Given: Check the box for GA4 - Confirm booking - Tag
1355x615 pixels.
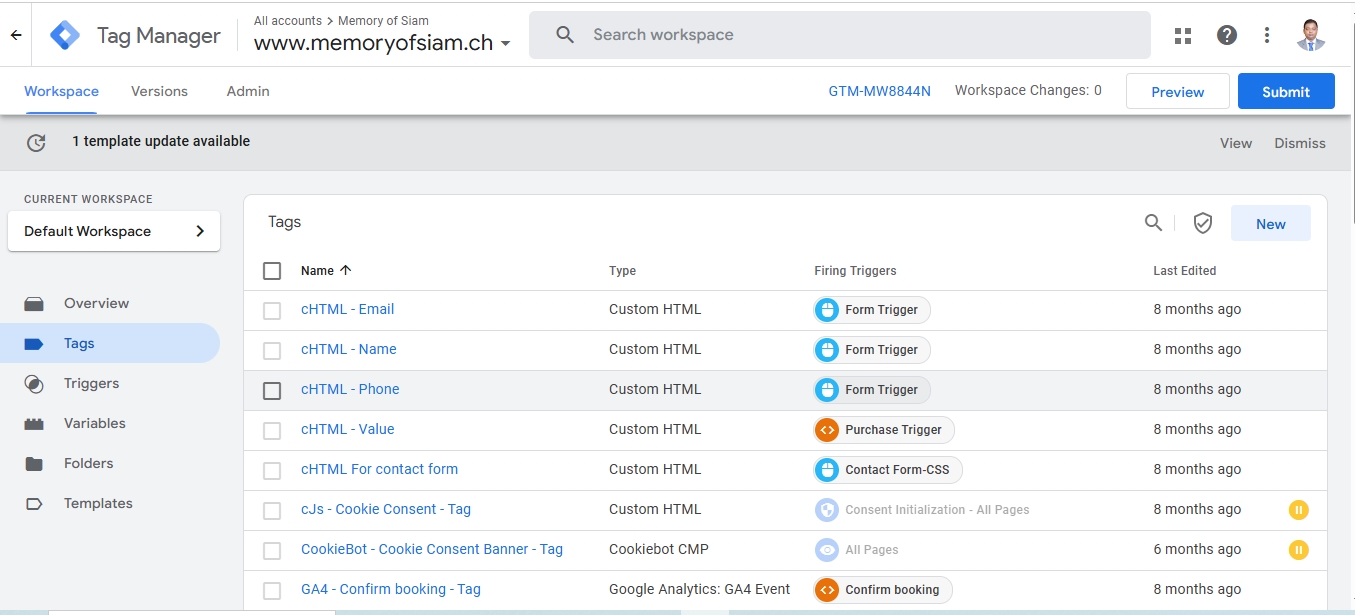Looking at the screenshot, I should pyautogui.click(x=272, y=591).
